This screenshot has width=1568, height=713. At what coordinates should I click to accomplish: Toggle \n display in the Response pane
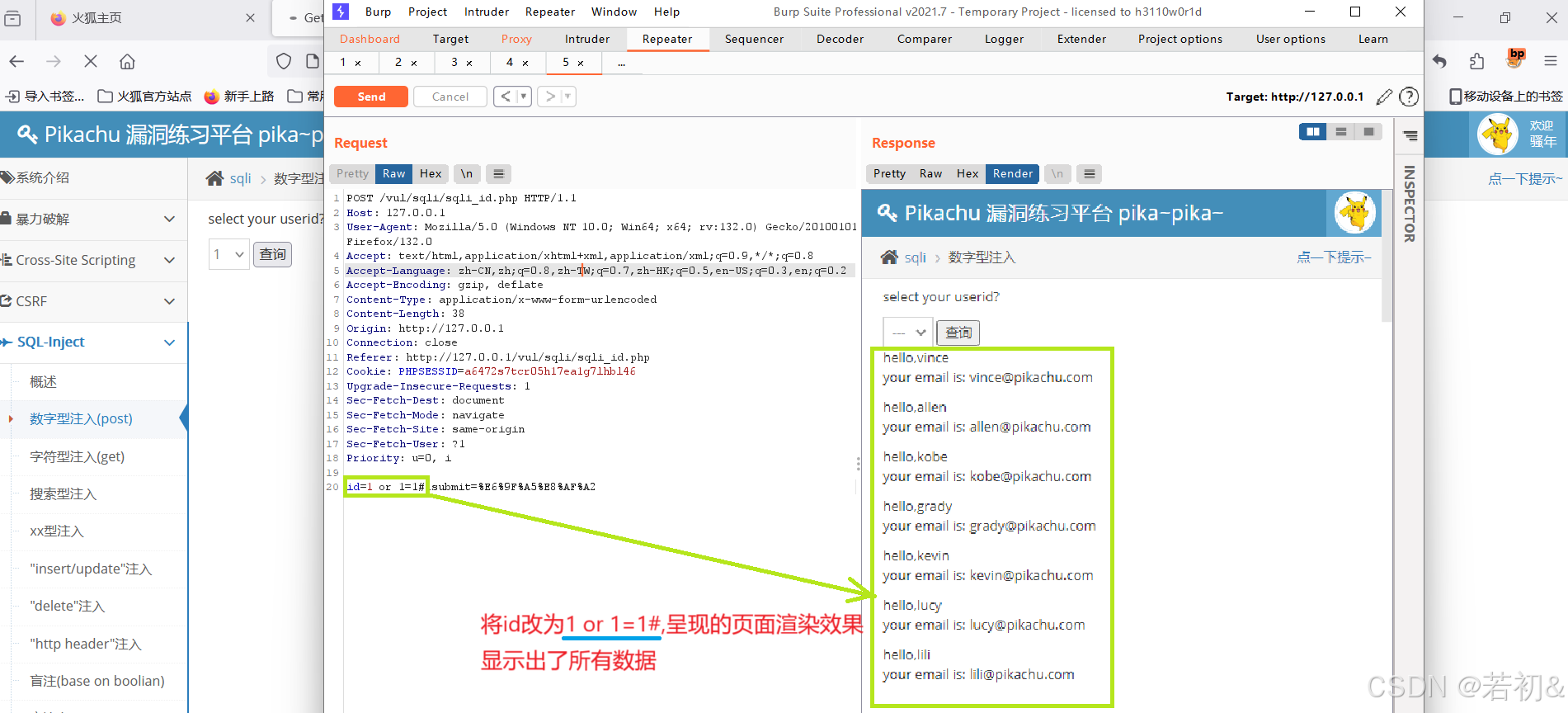coord(1057,173)
